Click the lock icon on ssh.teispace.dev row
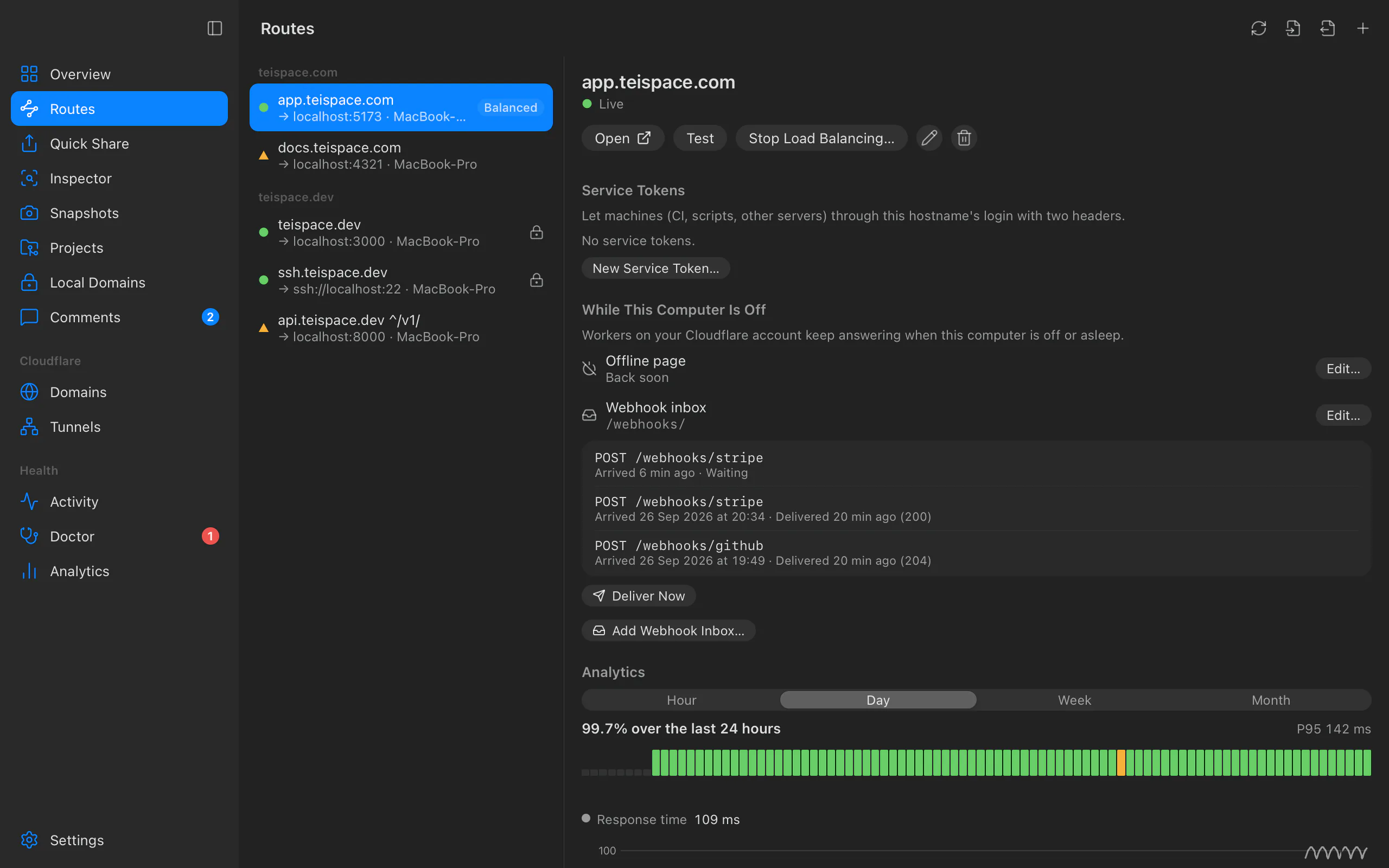Image resolution: width=1389 pixels, height=868 pixels. 536,279
